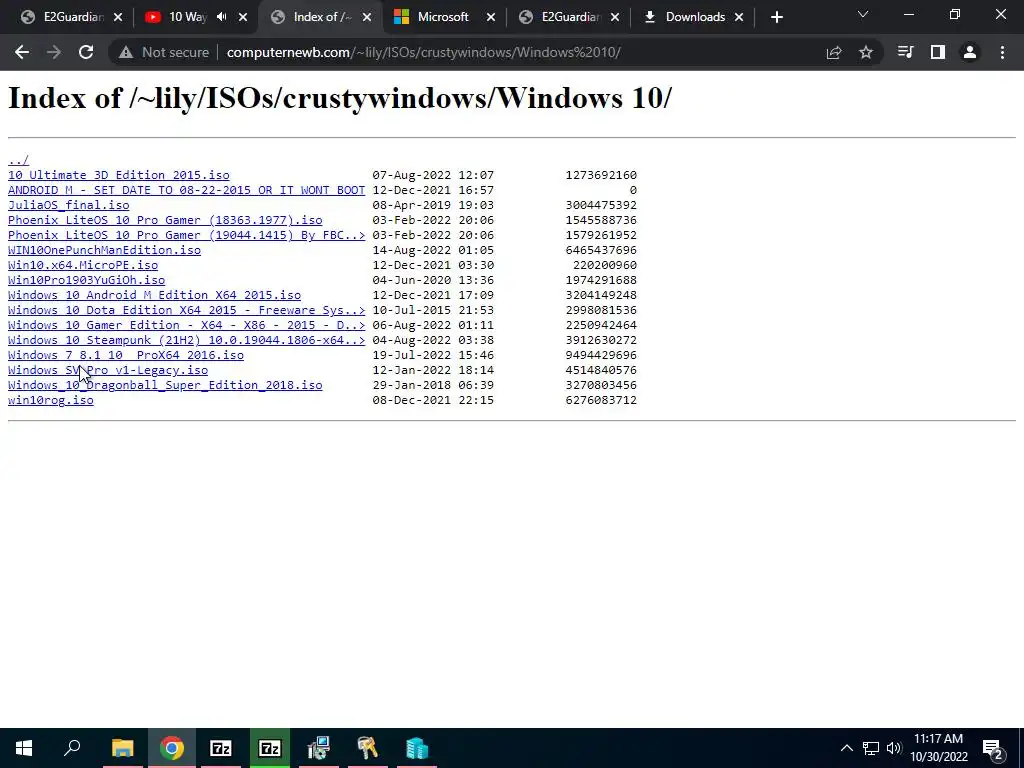This screenshot has width=1024, height=768.
Task: Open the installer taskbar icon
Action: click(x=319, y=748)
